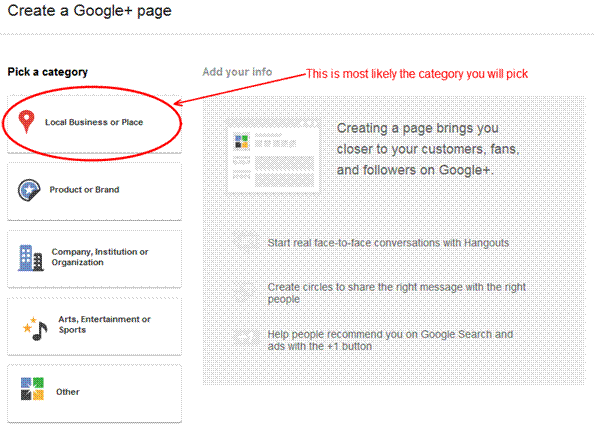This screenshot has height=427, width=594.
Task: Click the Google+ page preview thumbnail
Action: (x=274, y=155)
